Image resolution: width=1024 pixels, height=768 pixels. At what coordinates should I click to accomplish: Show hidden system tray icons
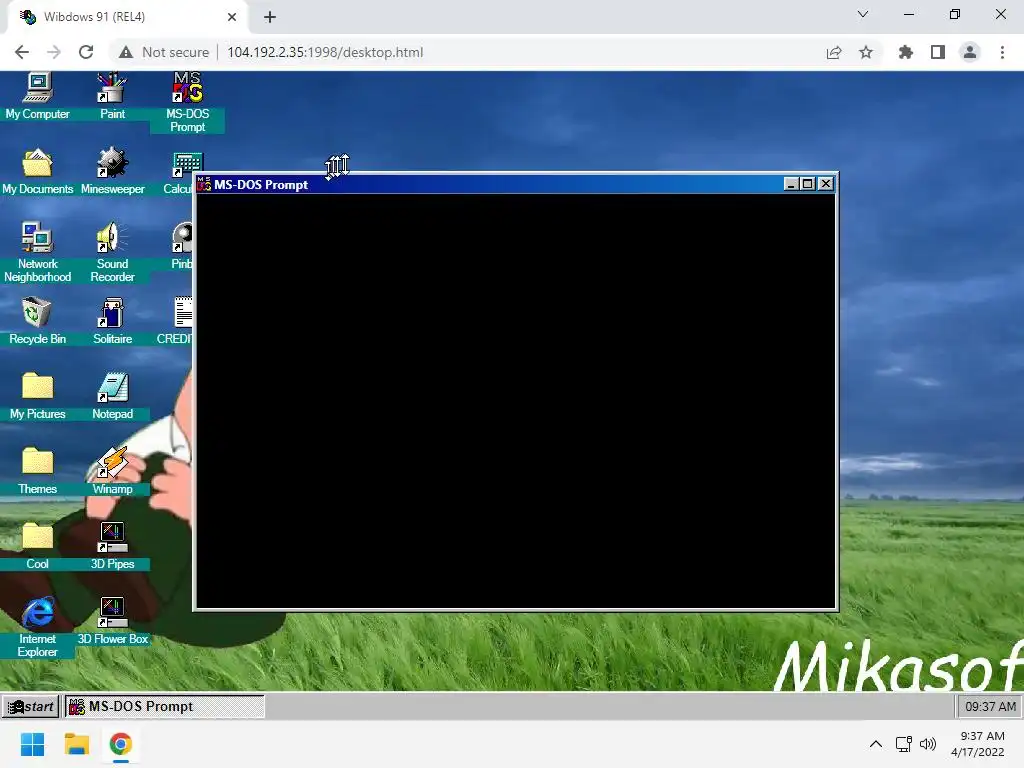(x=876, y=744)
